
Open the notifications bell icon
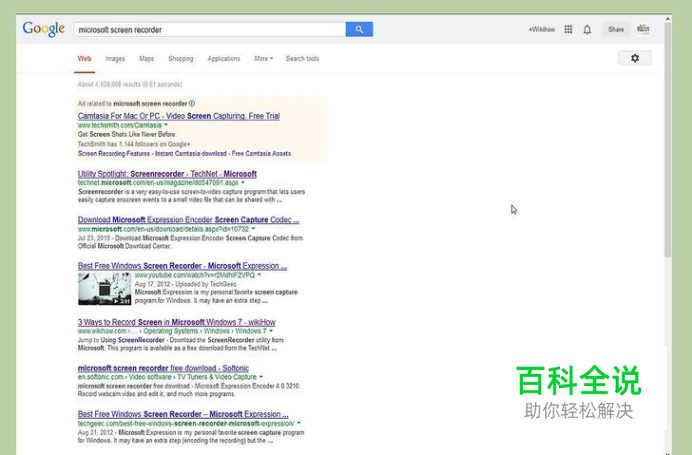[587, 30]
